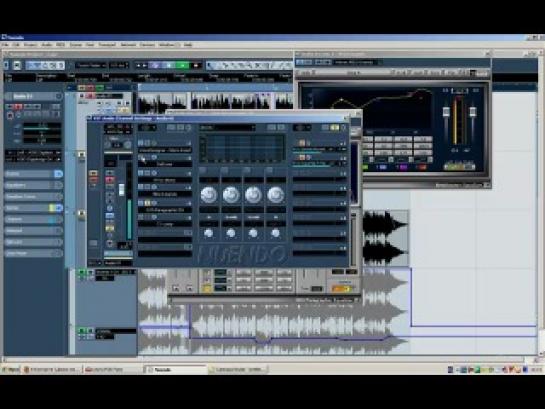Toggle first insert slot power button
This screenshot has width=545, height=409.
pos(141,143)
